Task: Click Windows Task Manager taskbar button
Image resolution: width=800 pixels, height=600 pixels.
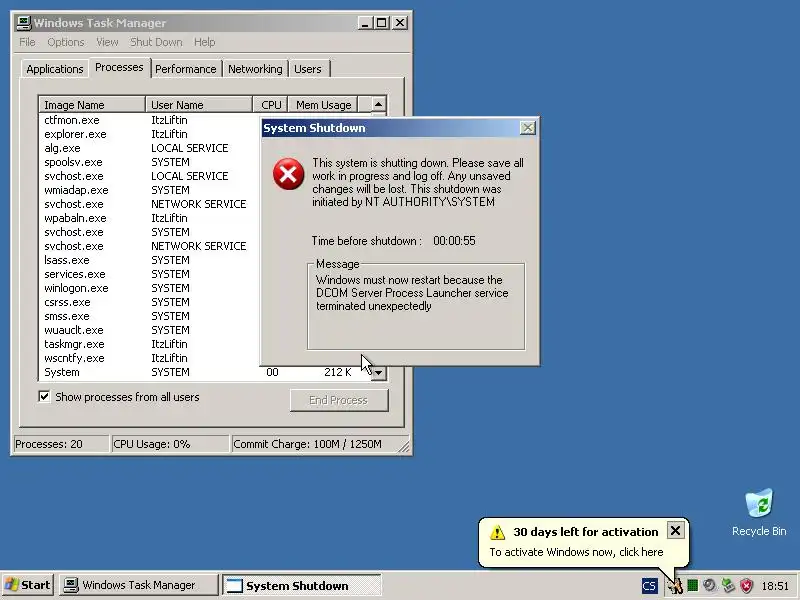Action: click(138, 585)
